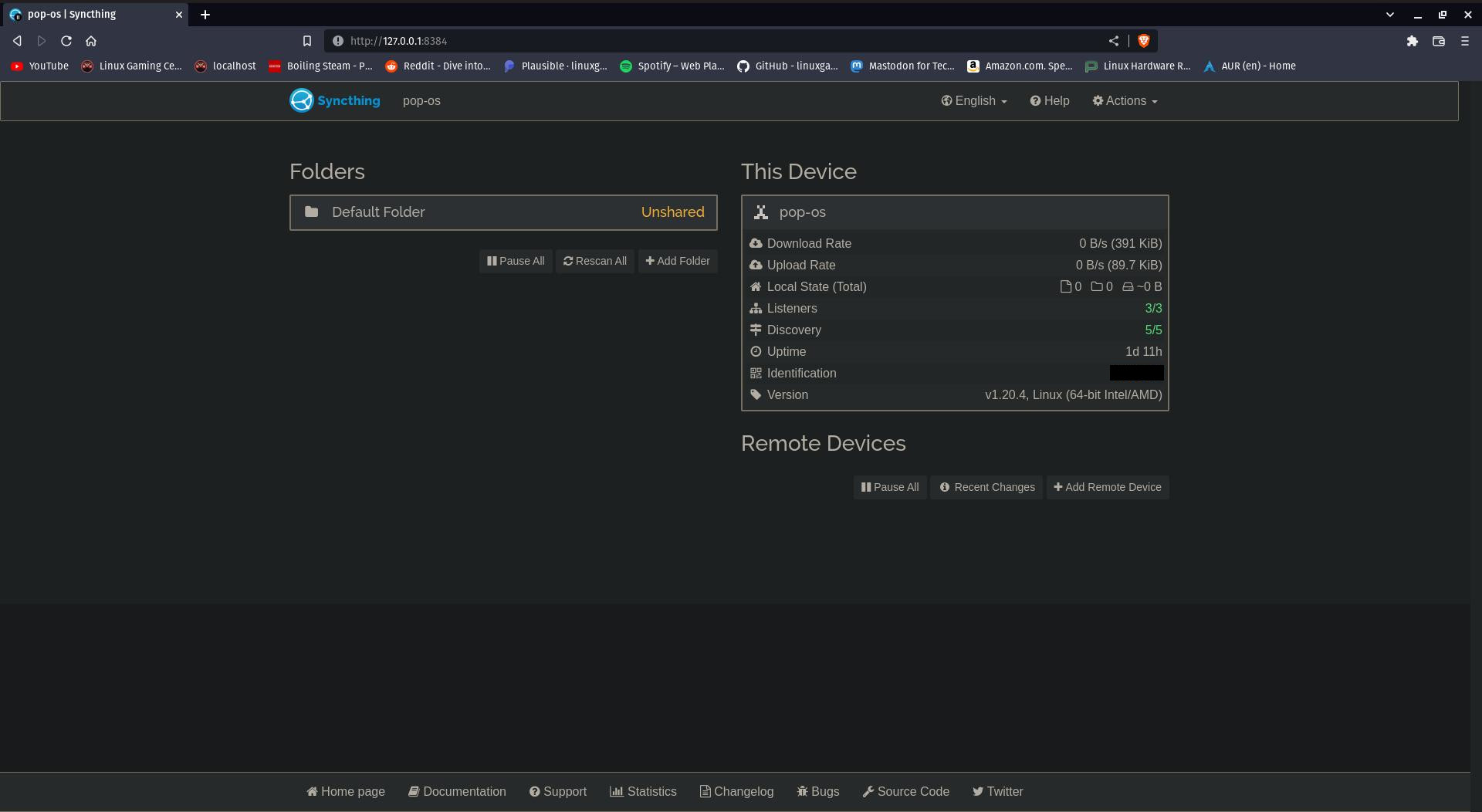This screenshot has width=1482, height=812.
Task: Click the Identification QR code icon
Action: [756, 373]
